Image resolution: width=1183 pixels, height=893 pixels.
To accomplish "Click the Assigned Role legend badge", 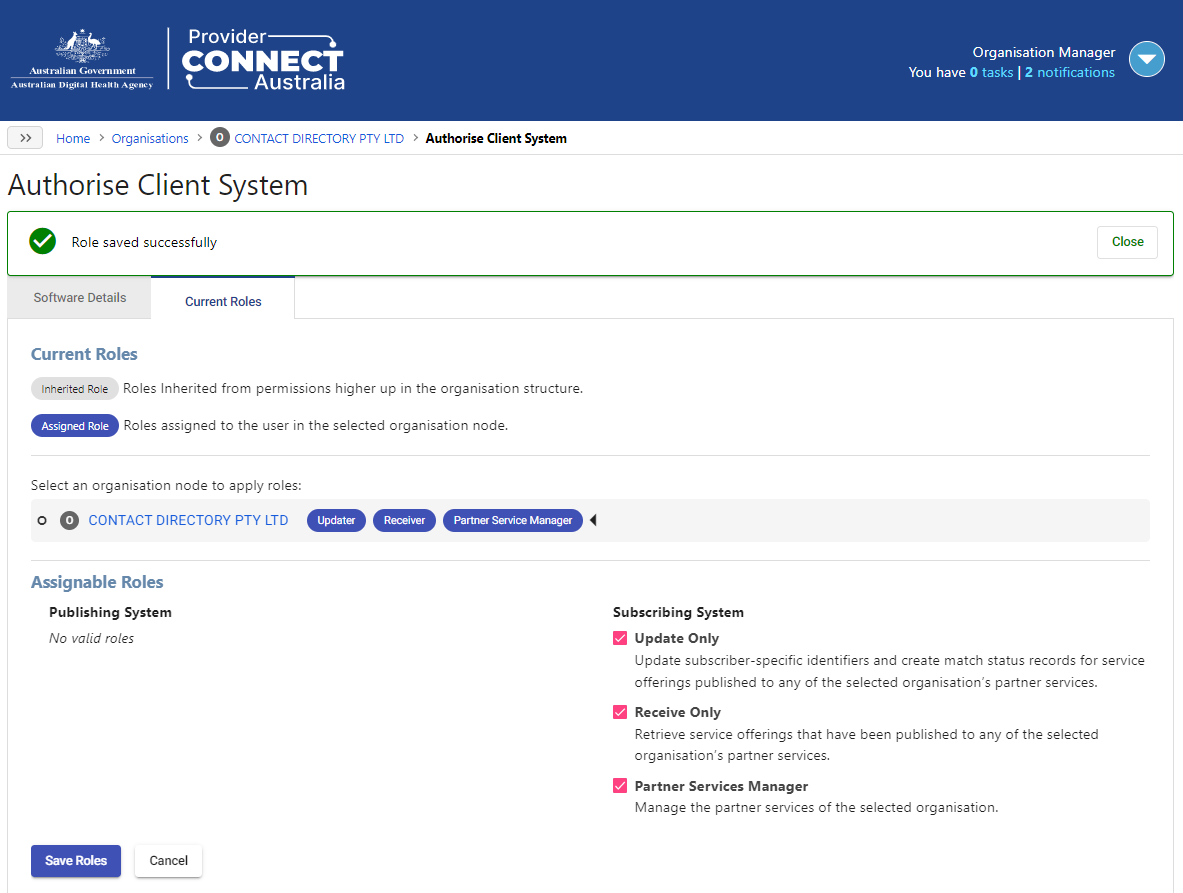I will [x=74, y=425].
